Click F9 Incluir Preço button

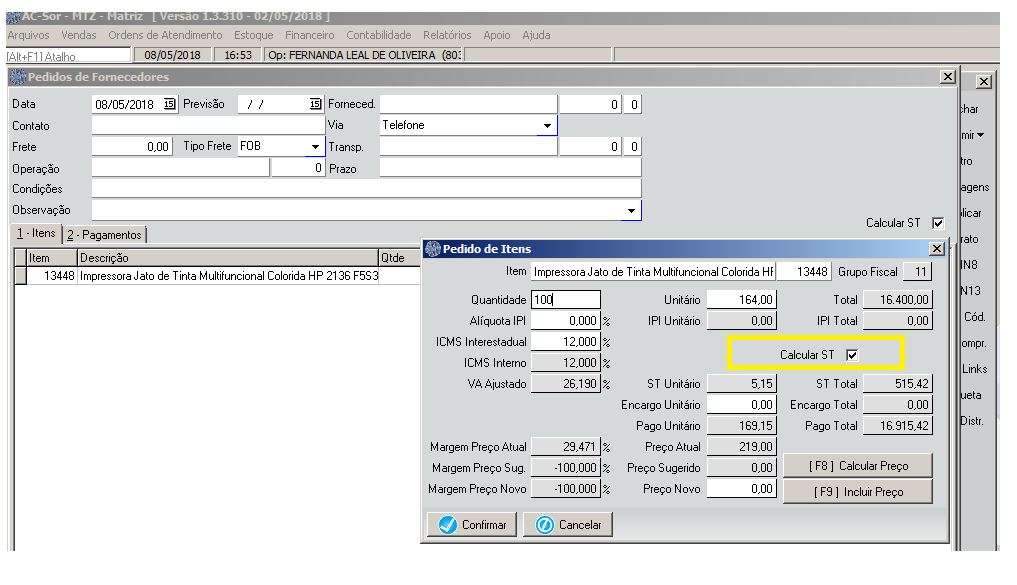coord(857,492)
